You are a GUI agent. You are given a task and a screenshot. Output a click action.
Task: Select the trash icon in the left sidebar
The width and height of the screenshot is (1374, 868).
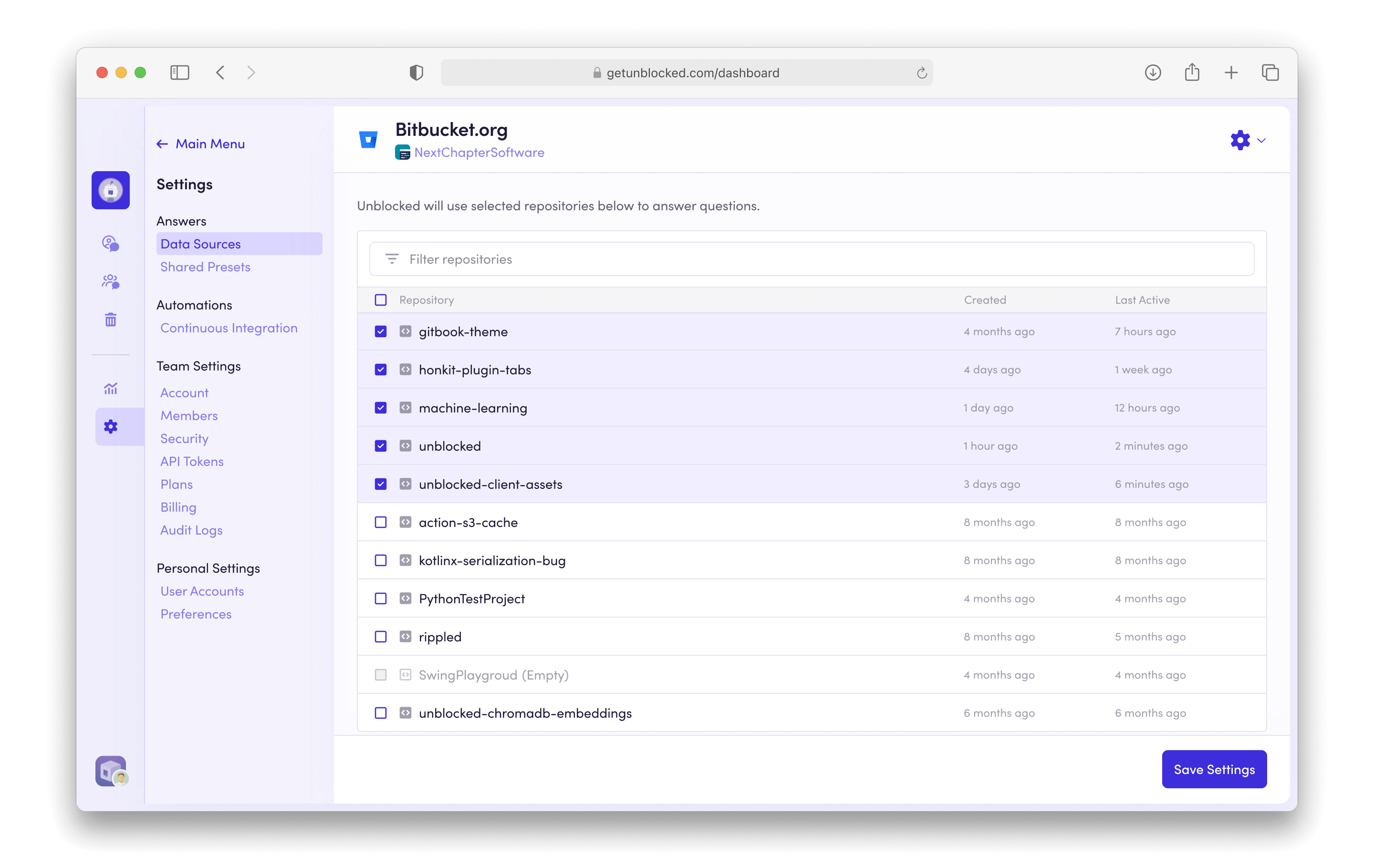tap(110, 320)
